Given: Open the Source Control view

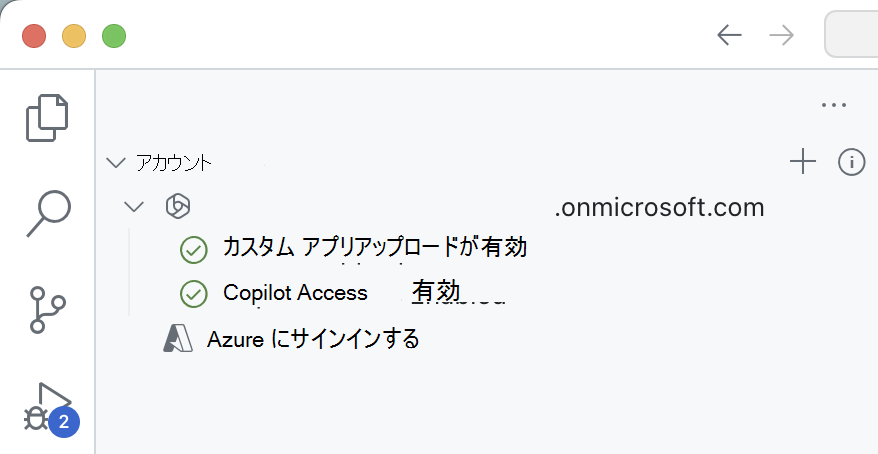Looking at the screenshot, I should point(47,310).
